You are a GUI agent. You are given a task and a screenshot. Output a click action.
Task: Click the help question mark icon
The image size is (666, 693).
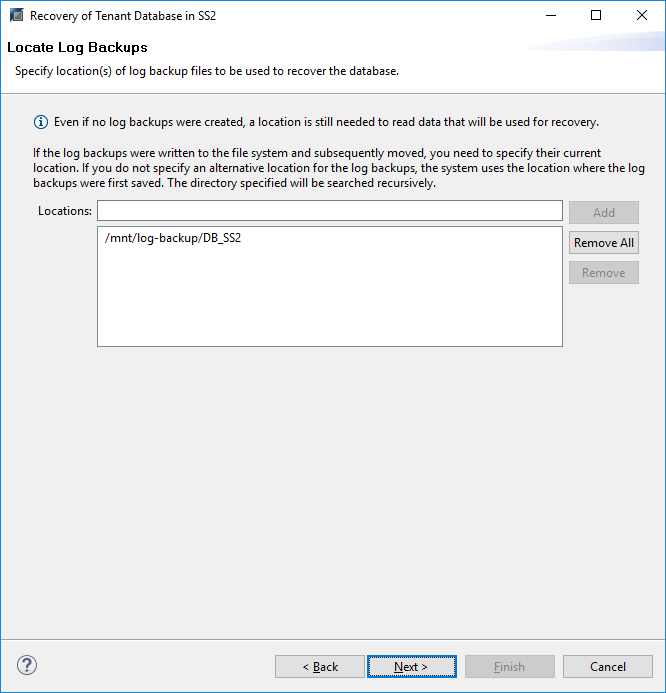[x=27, y=665]
